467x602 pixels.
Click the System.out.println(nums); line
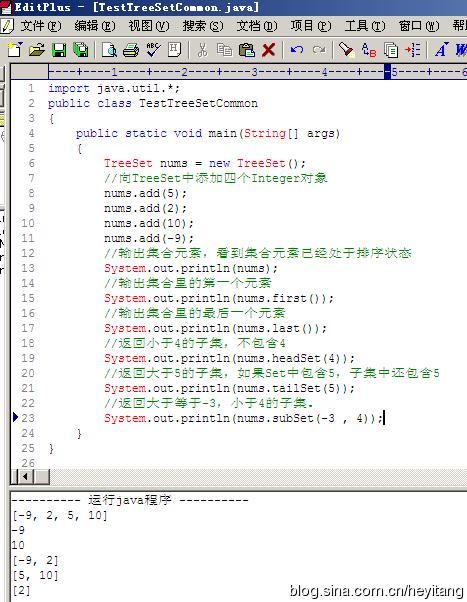click(190, 268)
